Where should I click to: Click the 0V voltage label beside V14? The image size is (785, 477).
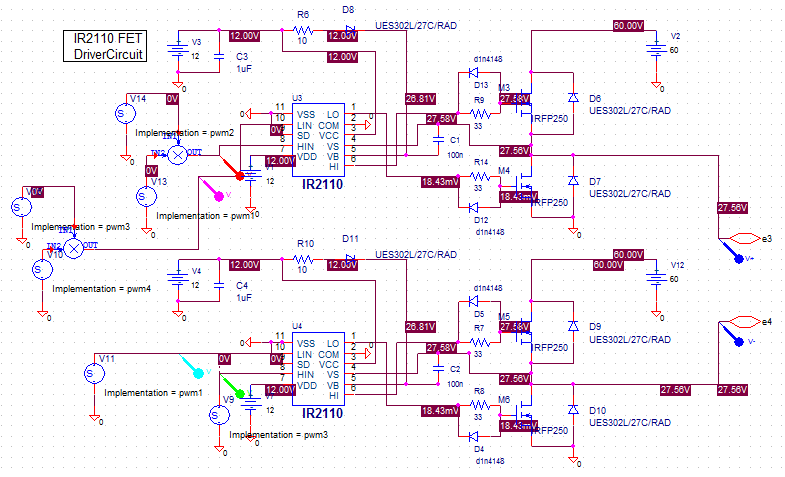[172, 99]
